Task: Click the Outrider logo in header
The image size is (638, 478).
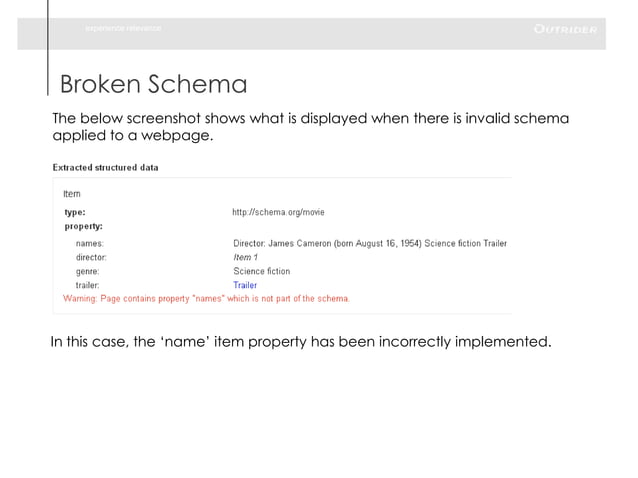Action: click(565, 29)
